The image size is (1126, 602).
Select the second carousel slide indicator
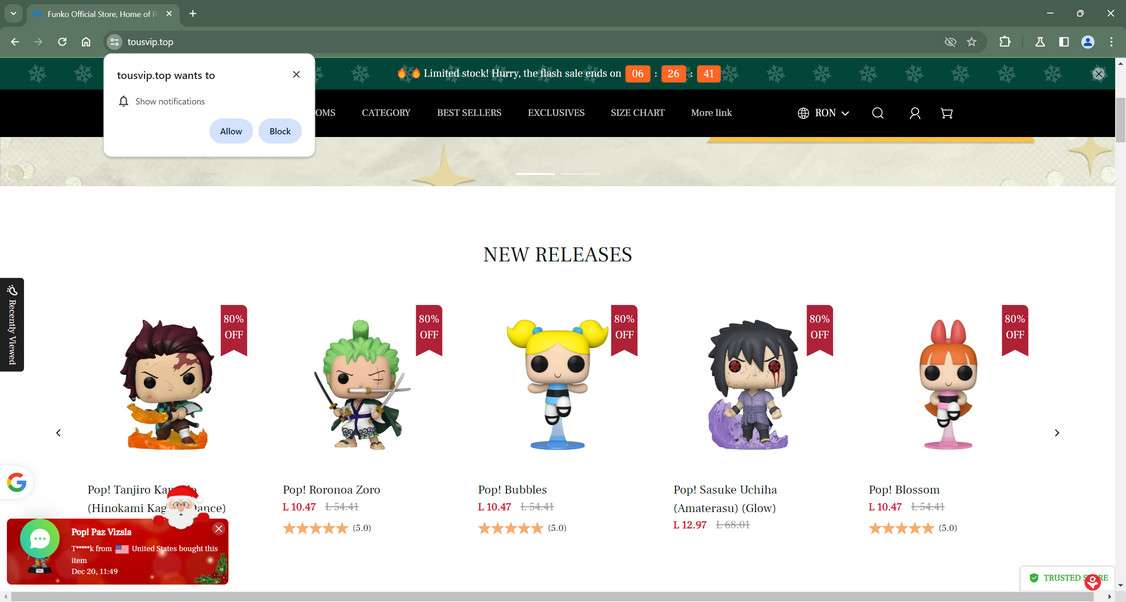[x=580, y=174]
